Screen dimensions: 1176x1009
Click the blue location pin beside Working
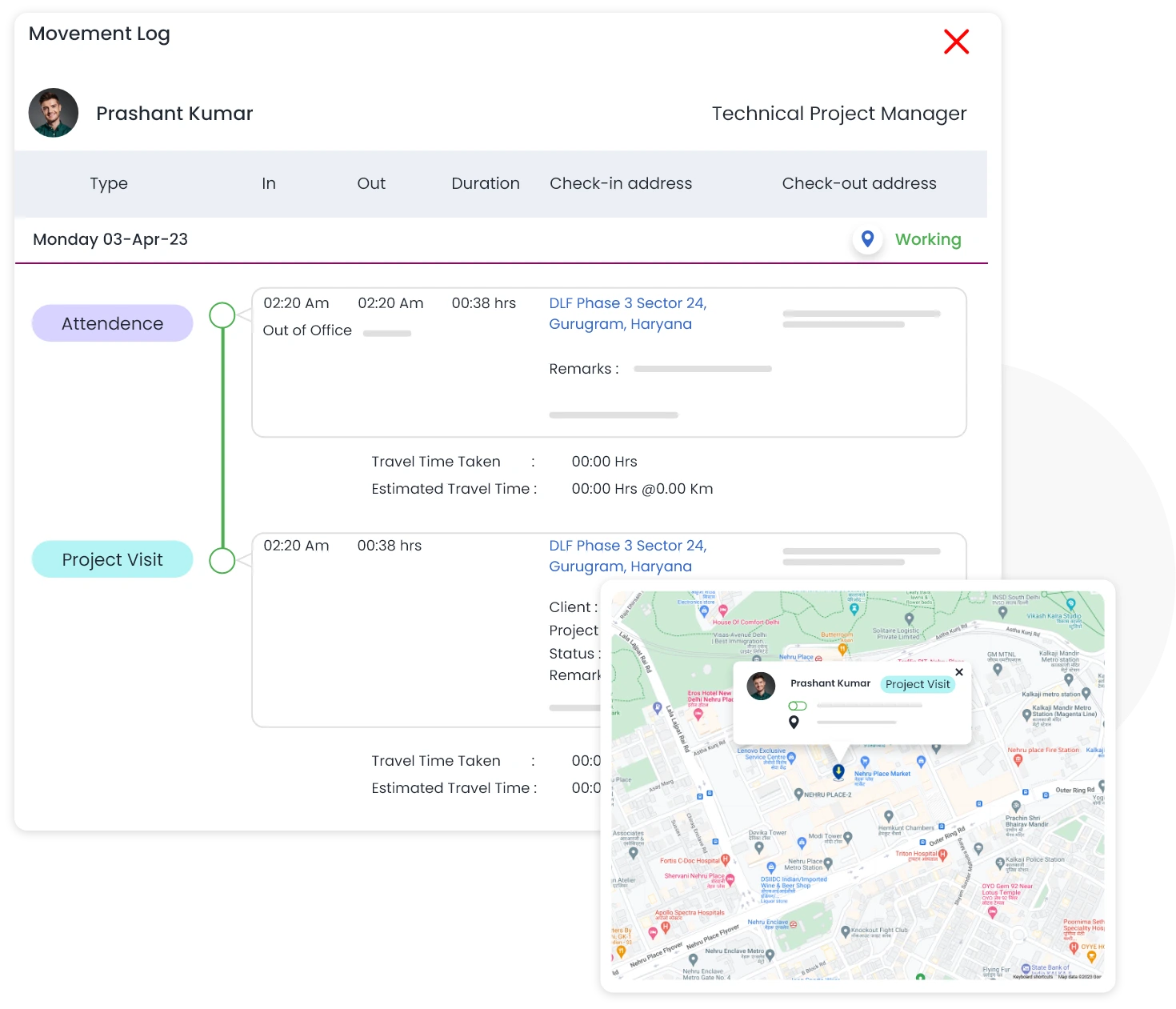867,239
